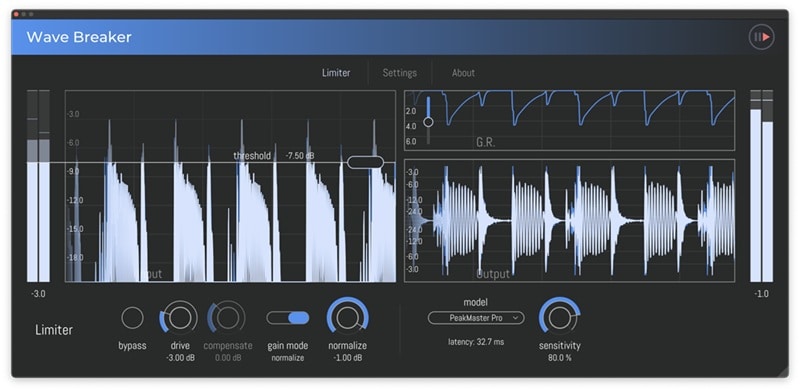Click the normalize knob
This screenshot has width=800, height=391.
(x=347, y=316)
